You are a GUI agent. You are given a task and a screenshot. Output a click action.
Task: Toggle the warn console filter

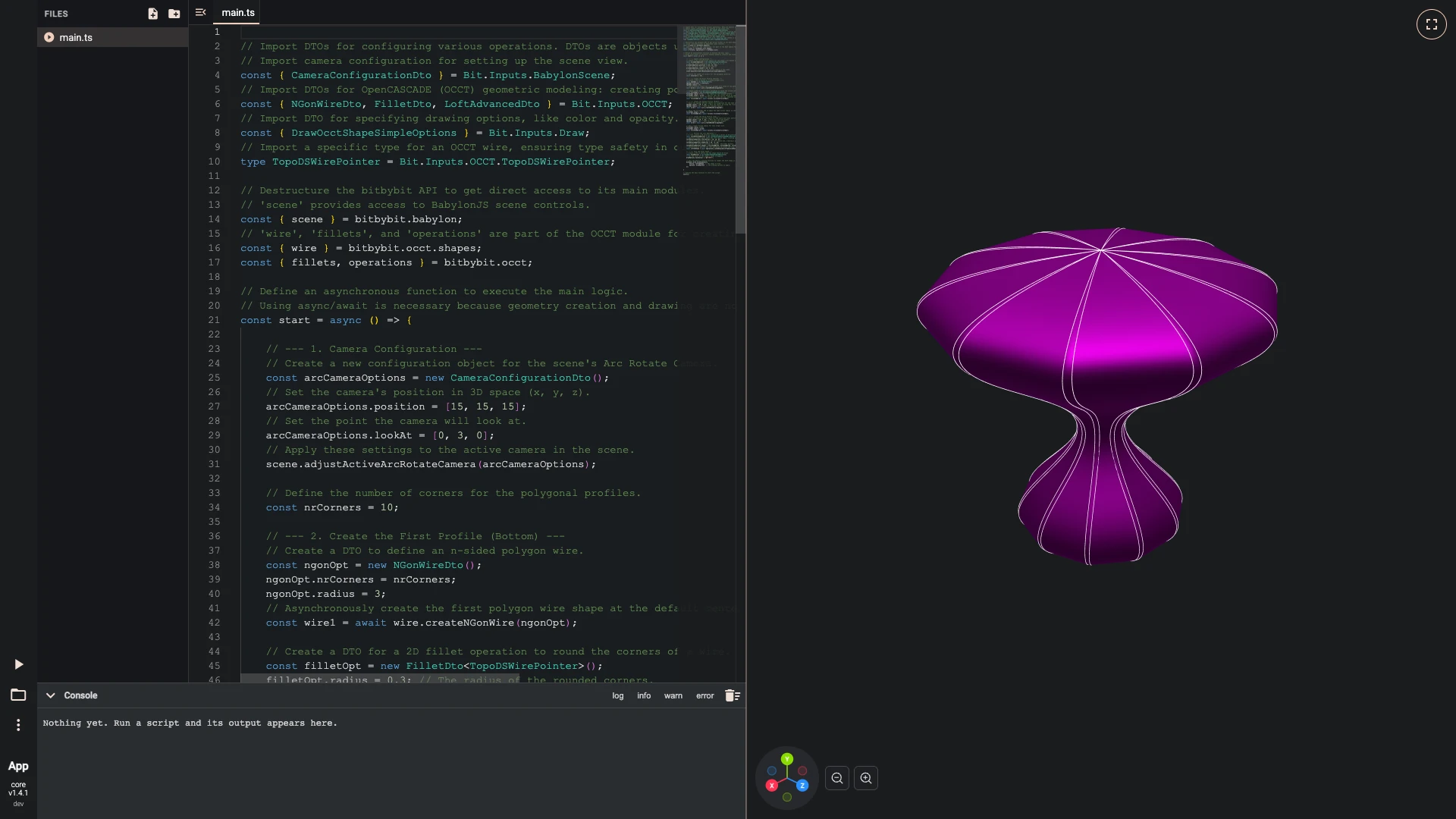673,695
